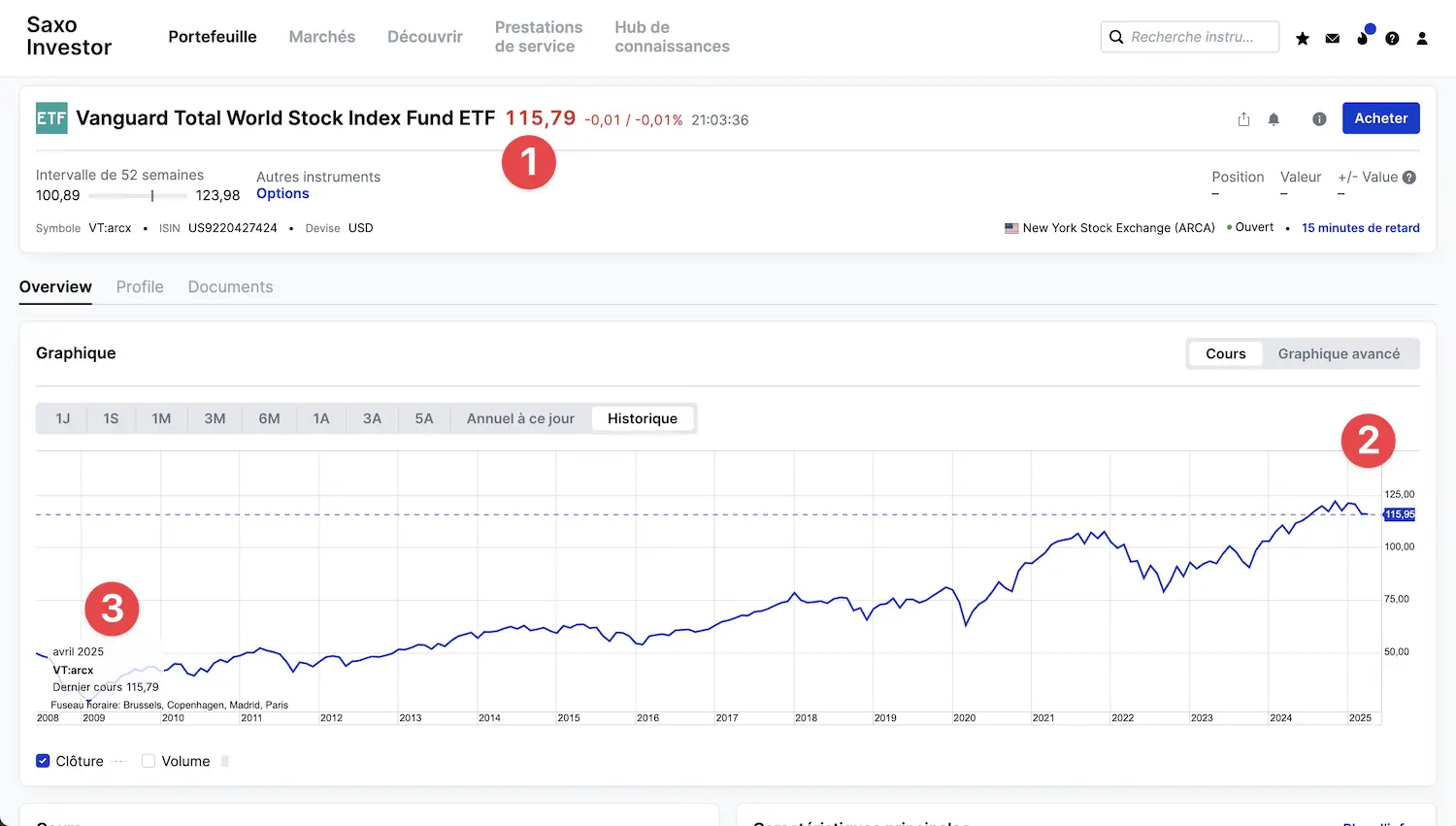Image resolution: width=1456 pixels, height=826 pixels.
Task: Click the ETF instrument badge
Action: [x=51, y=118]
